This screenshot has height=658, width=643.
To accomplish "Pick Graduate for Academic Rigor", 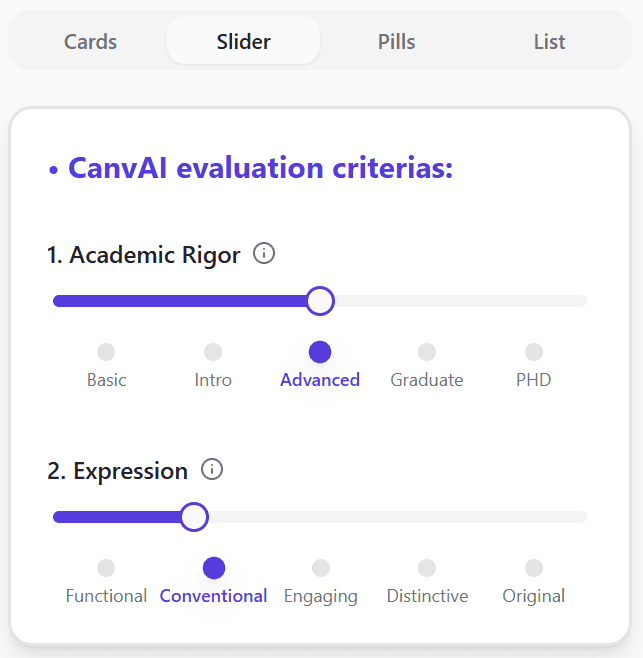I will [427, 352].
